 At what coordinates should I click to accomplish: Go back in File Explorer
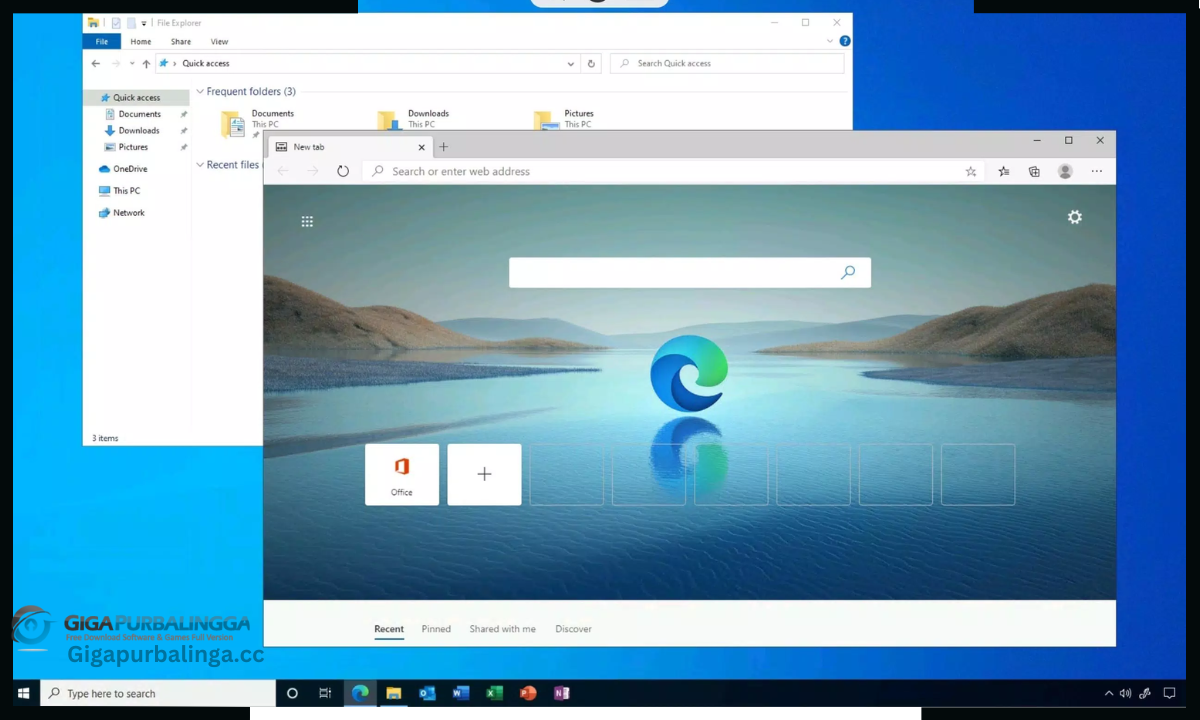point(96,64)
